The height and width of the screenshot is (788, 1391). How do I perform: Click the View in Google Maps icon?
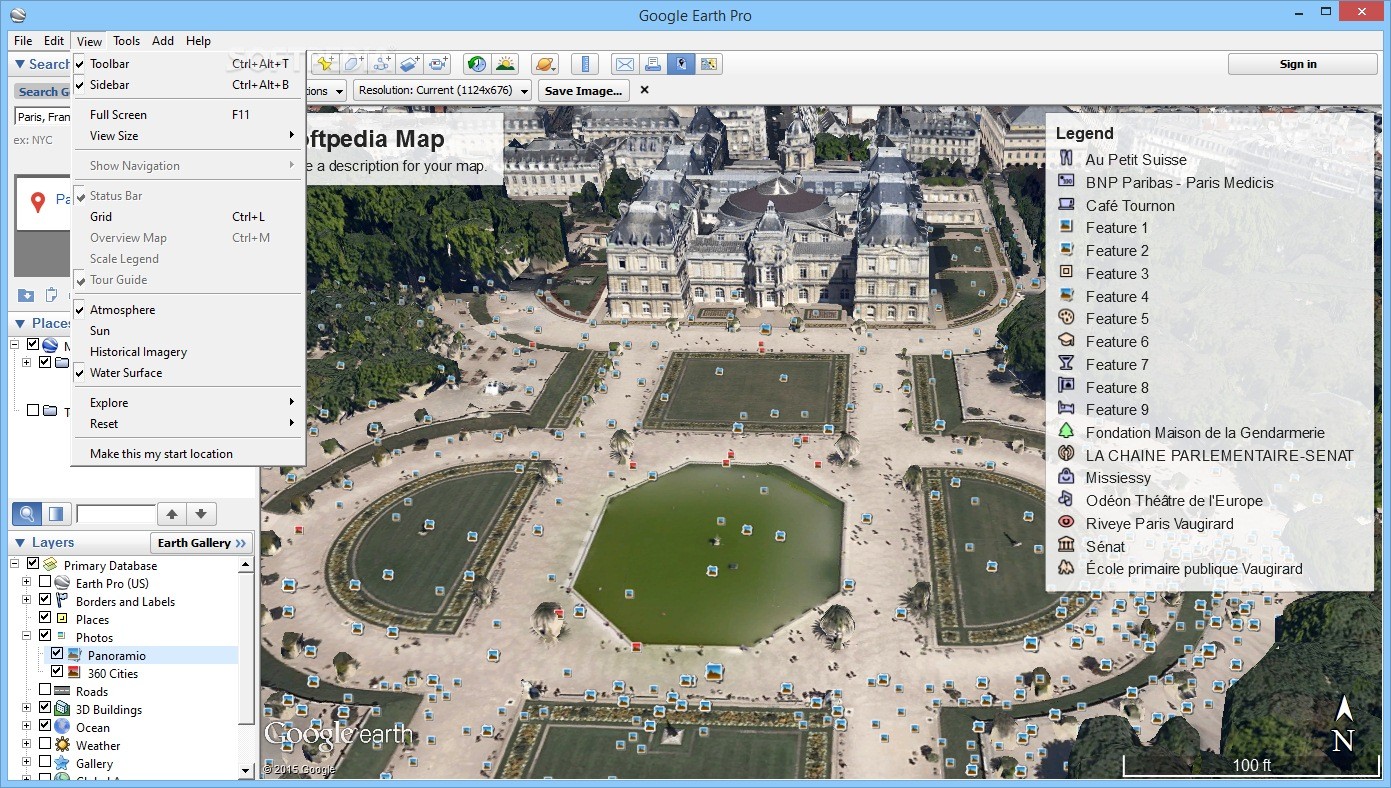pos(709,64)
